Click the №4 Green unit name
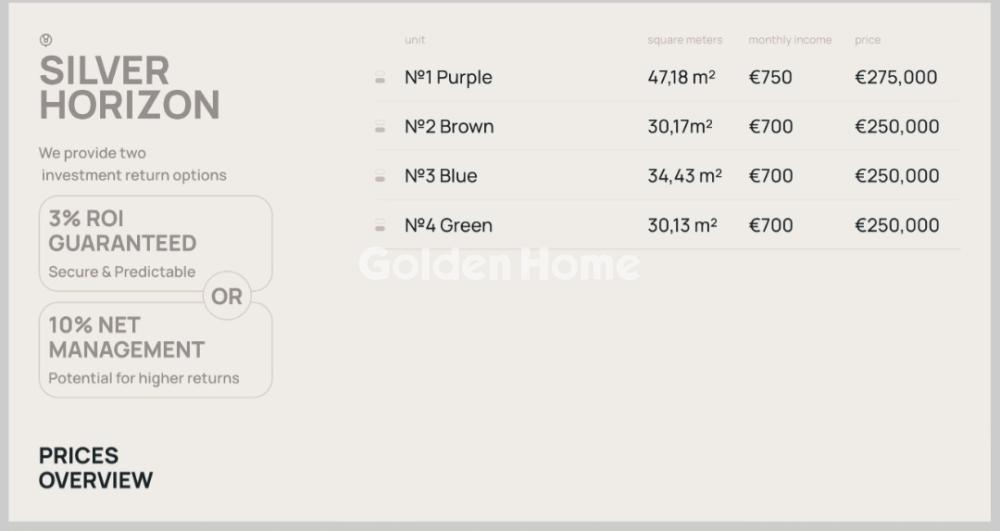Image resolution: width=1000 pixels, height=531 pixels. click(x=448, y=226)
